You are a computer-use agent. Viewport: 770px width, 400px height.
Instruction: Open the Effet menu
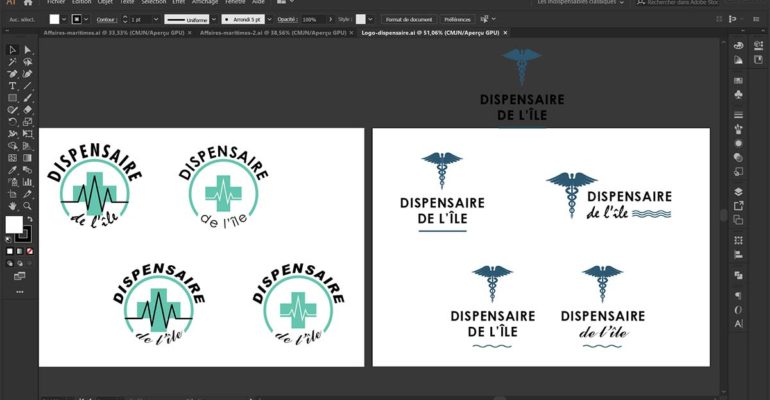coord(178,3)
